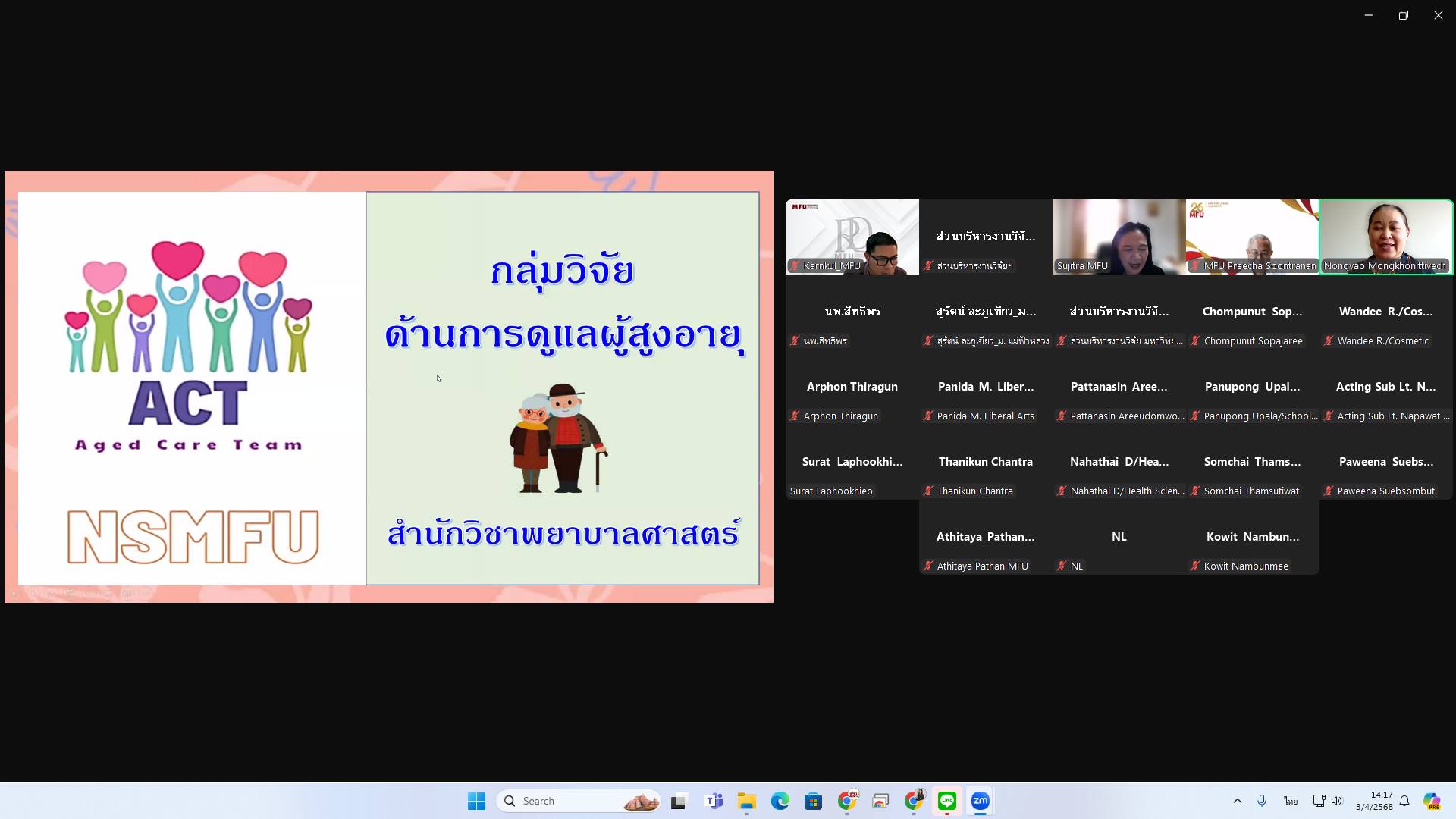Select Nahathai D/Health Science participant tile

(1119, 462)
